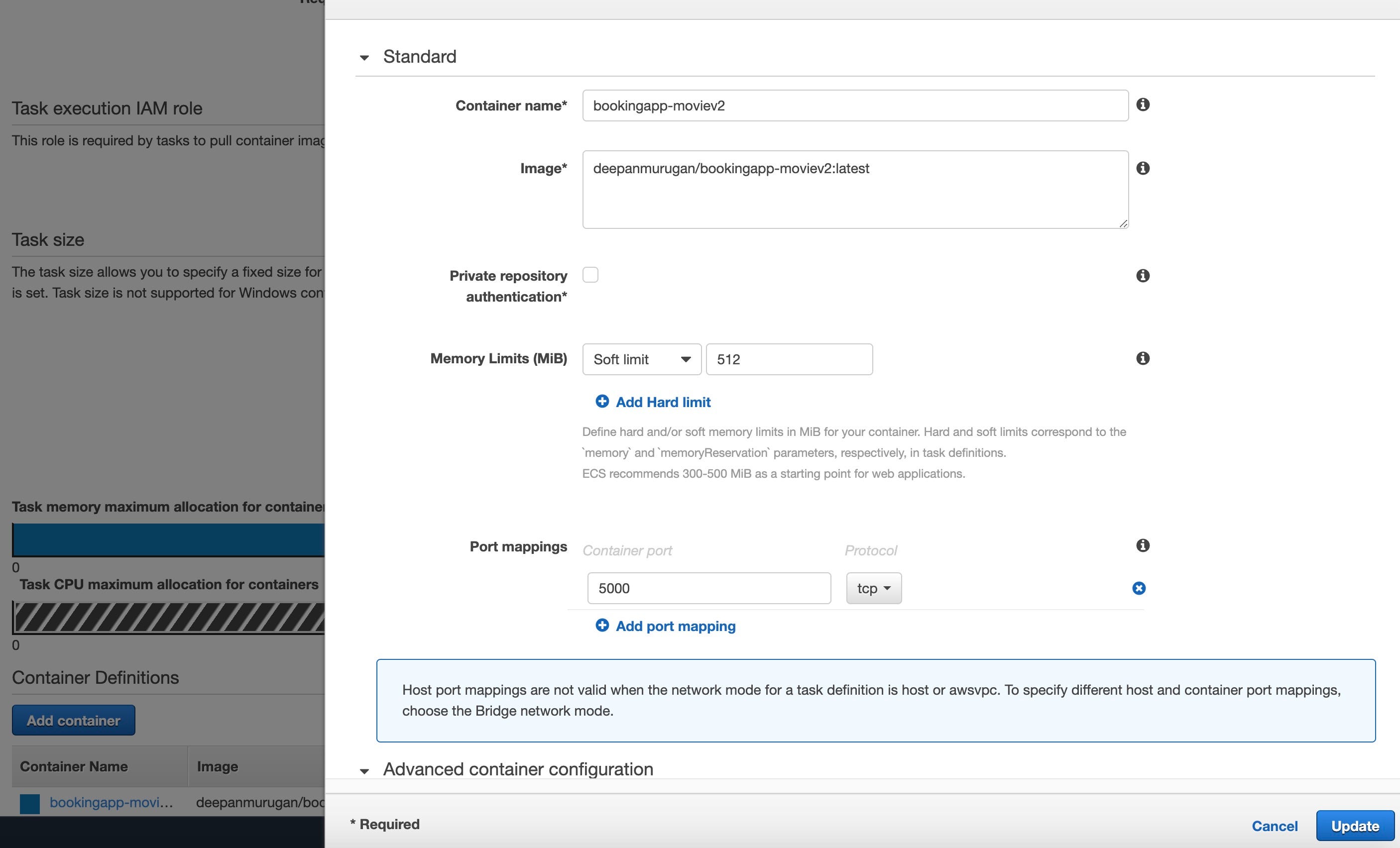Click plus icon beside Add Hard limit

[602, 402]
